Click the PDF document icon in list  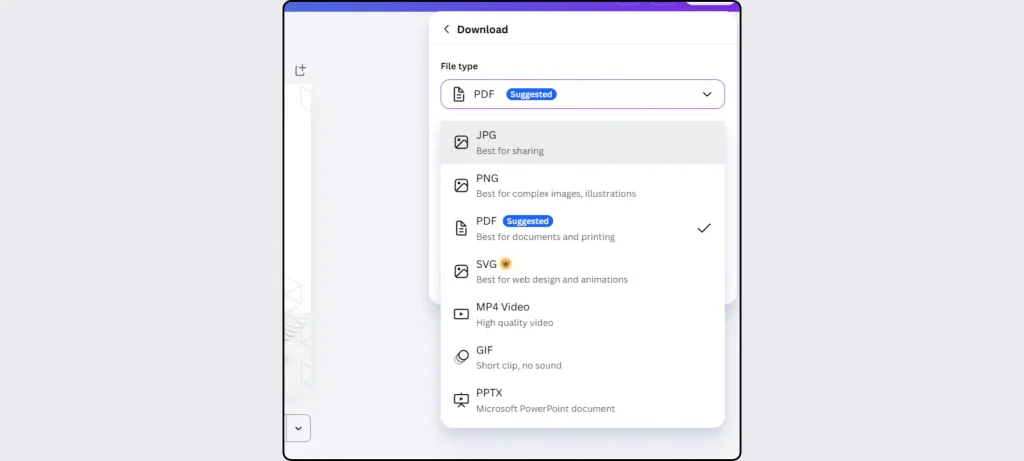click(461, 229)
